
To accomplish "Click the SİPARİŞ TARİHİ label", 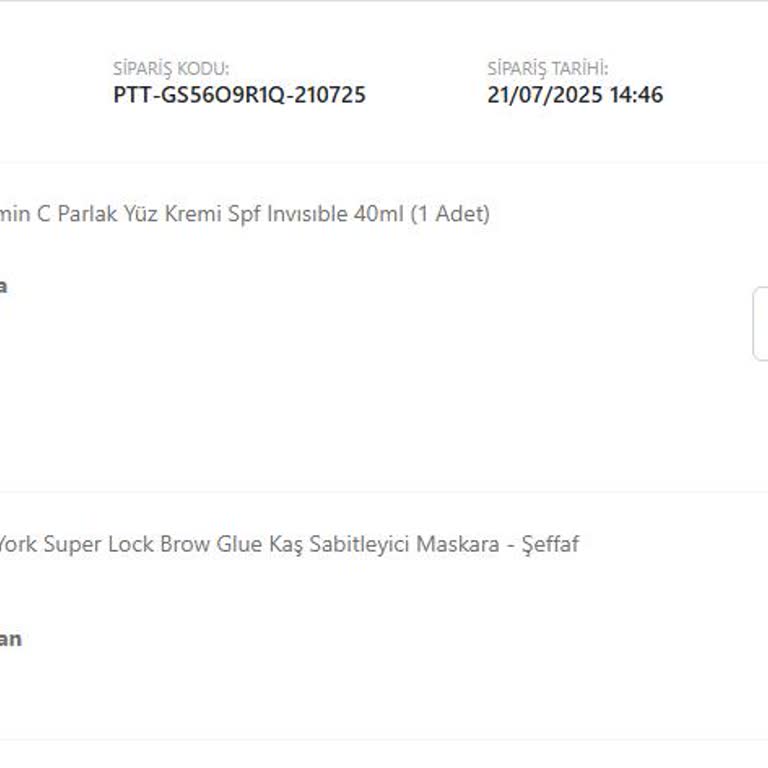I will 547,69.
